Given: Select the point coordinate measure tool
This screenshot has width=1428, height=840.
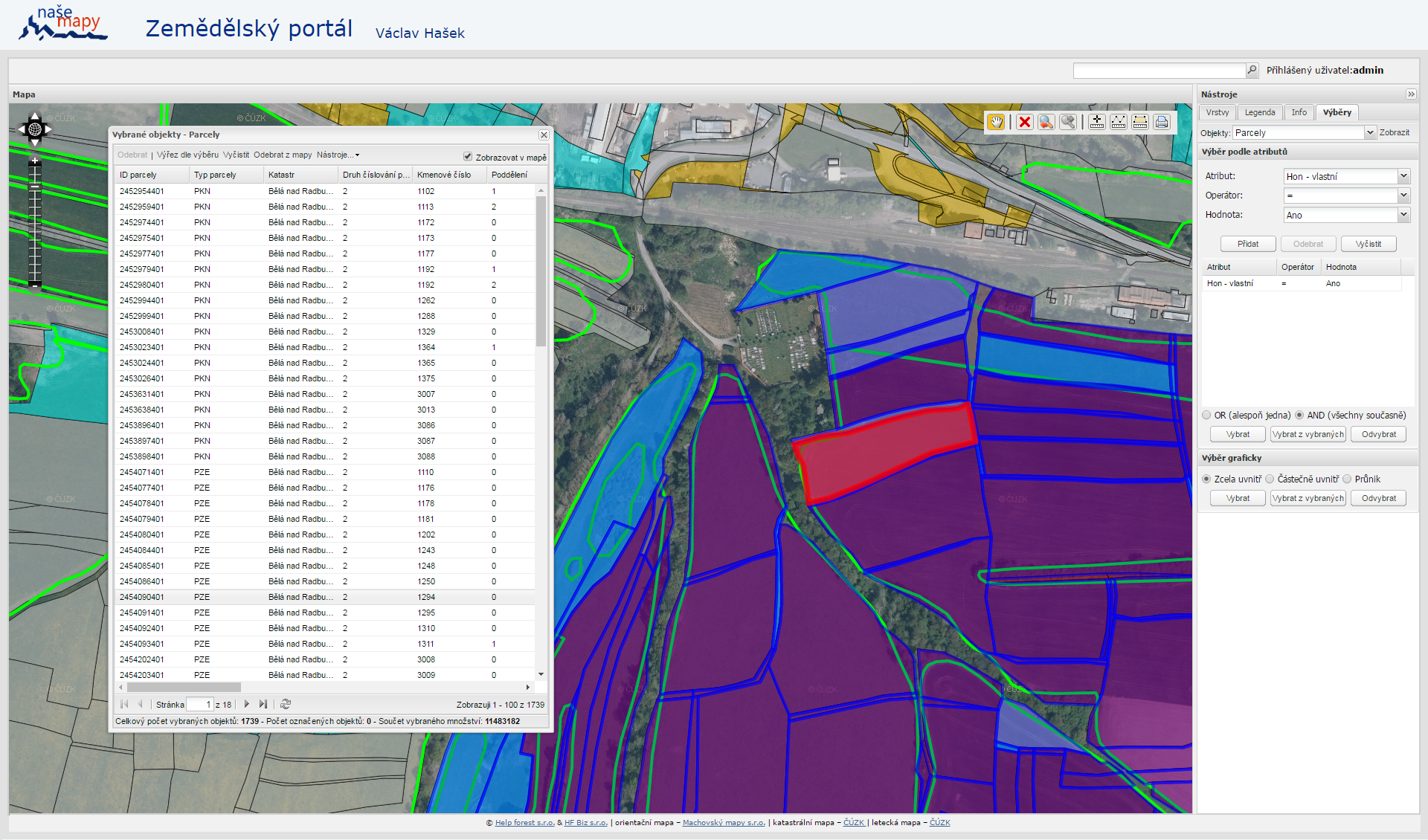Looking at the screenshot, I should tap(1096, 122).
